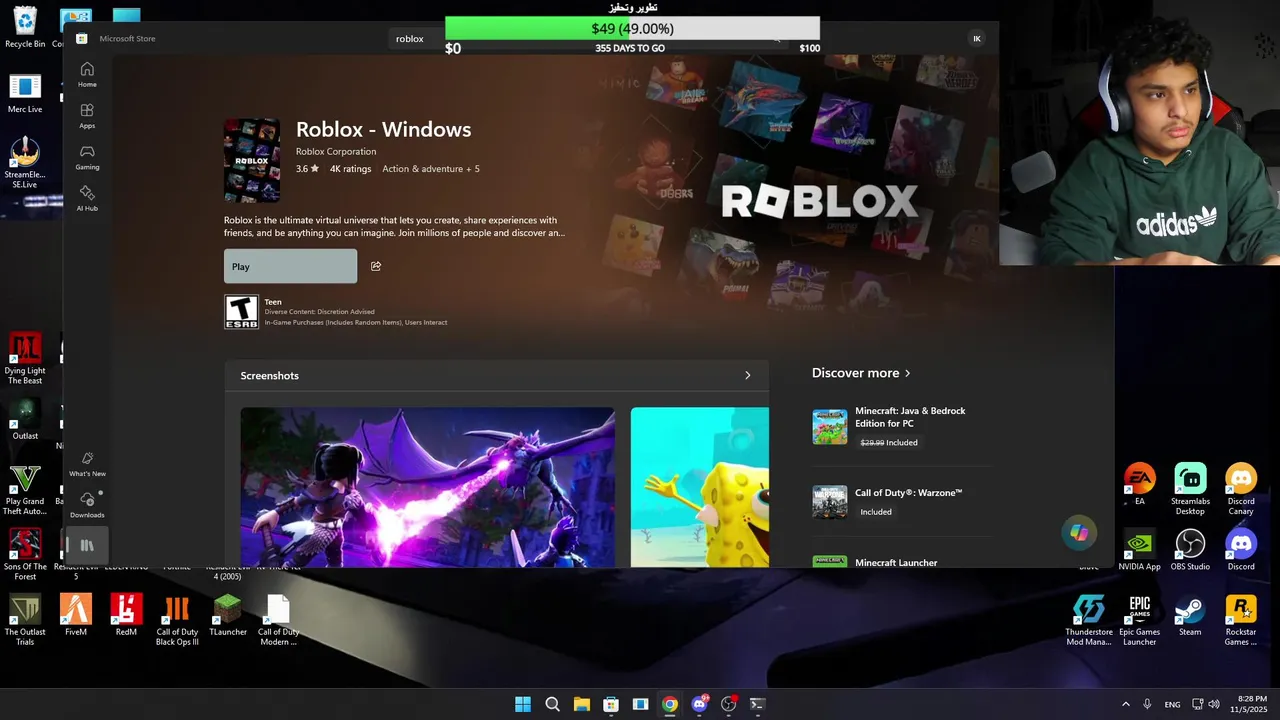Open the 4K ratings link
The image size is (1280, 720).
point(350,169)
